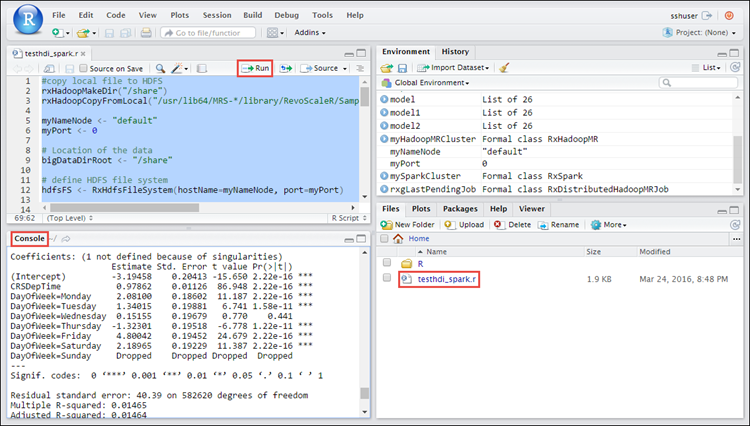Open the Import Dataset dropdown
750x426 pixels.
[x=455, y=68]
